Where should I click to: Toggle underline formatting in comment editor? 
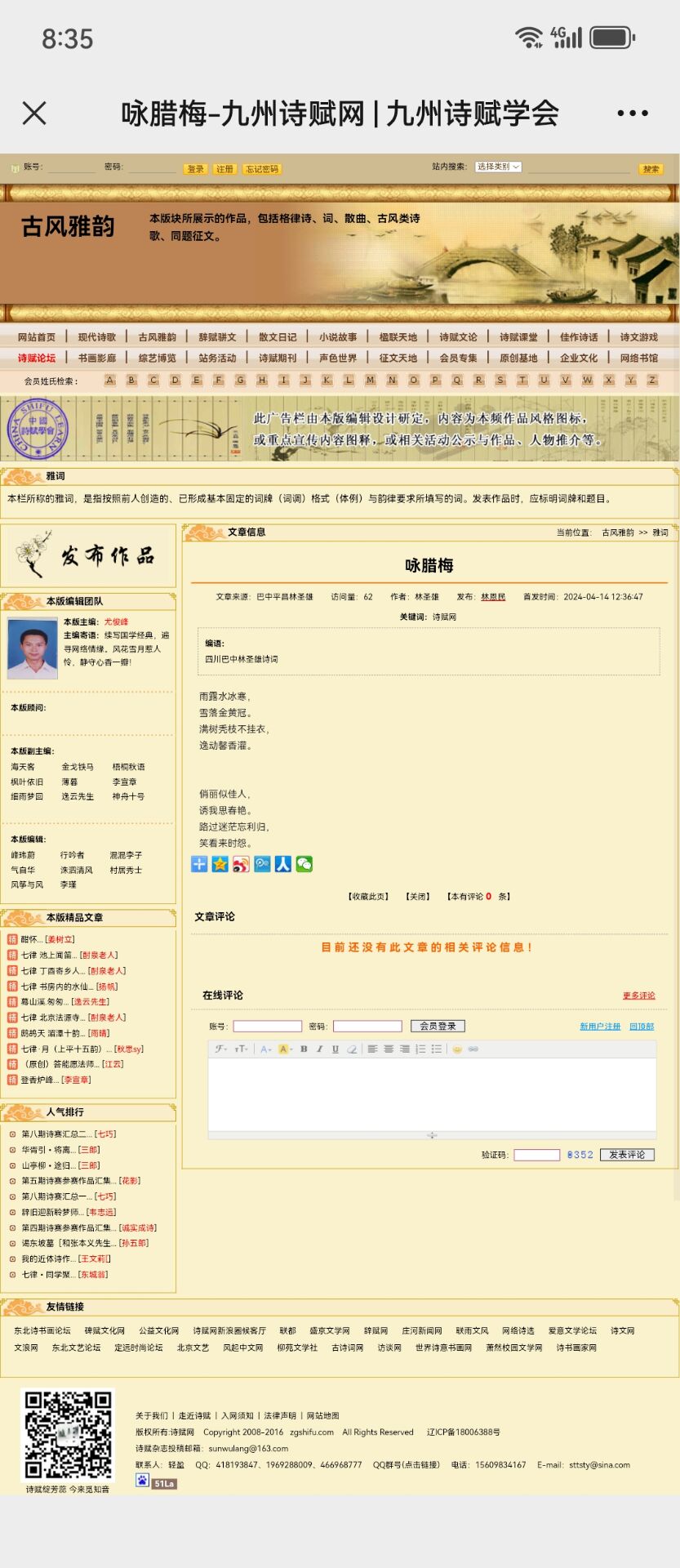point(335,1049)
